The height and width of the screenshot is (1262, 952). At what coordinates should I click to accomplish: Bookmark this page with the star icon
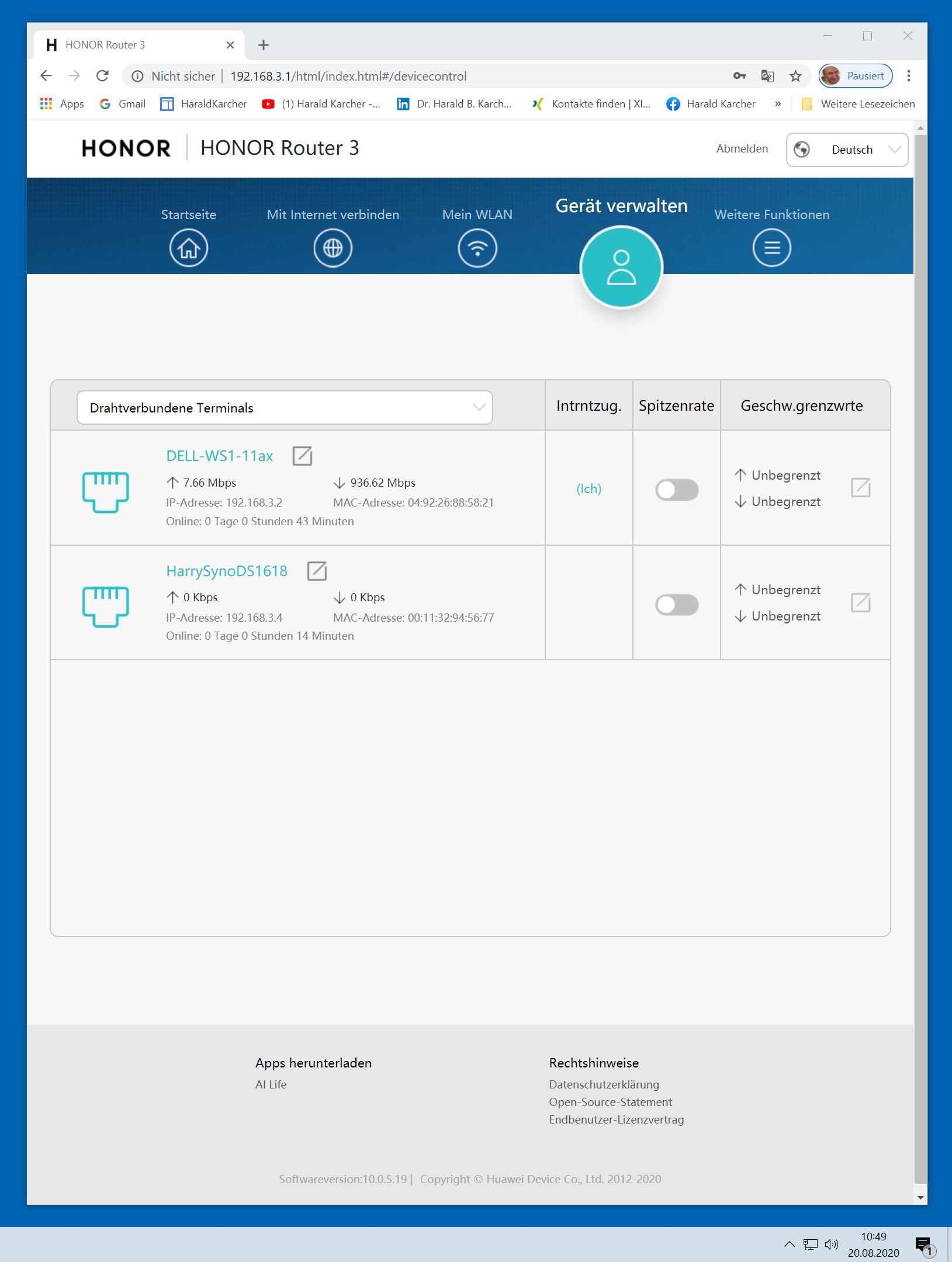[795, 76]
